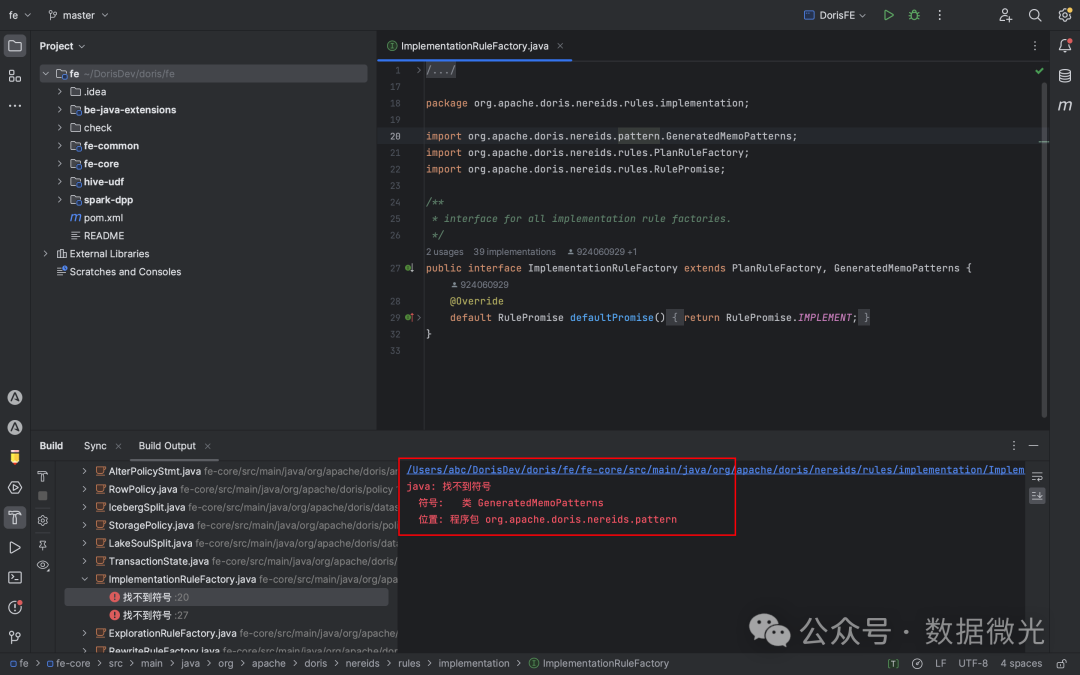The height and width of the screenshot is (675, 1080).
Task: Open the editor tab options menu
Action: point(1035,46)
